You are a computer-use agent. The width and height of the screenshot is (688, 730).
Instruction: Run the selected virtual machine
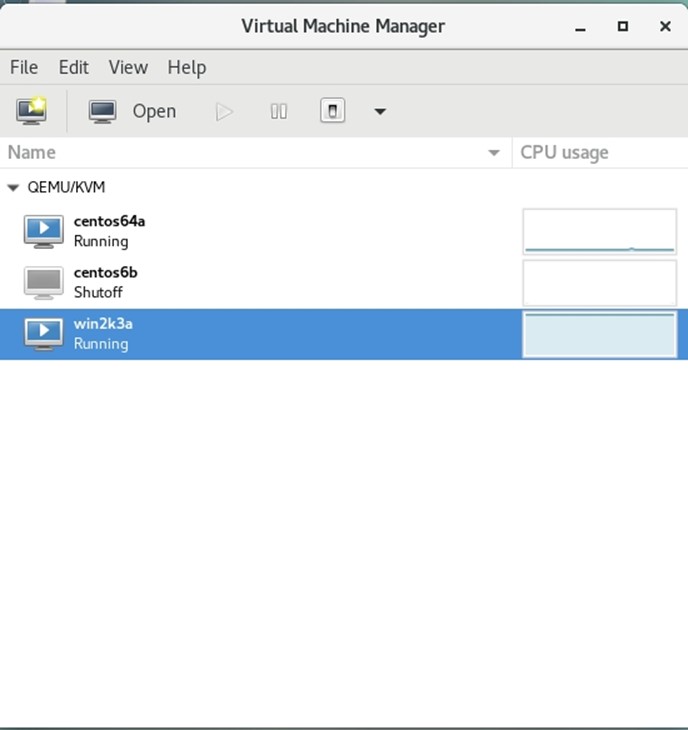coord(224,112)
